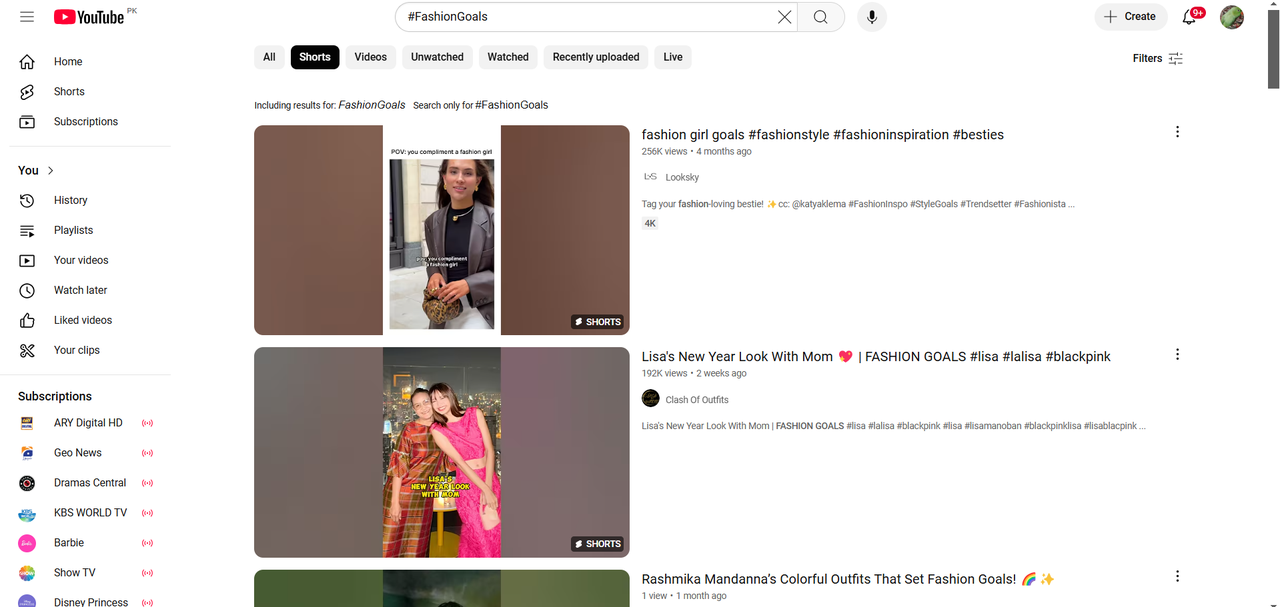The height and width of the screenshot is (607, 1280).
Task: Select the Videos filter chip
Action: (x=370, y=57)
